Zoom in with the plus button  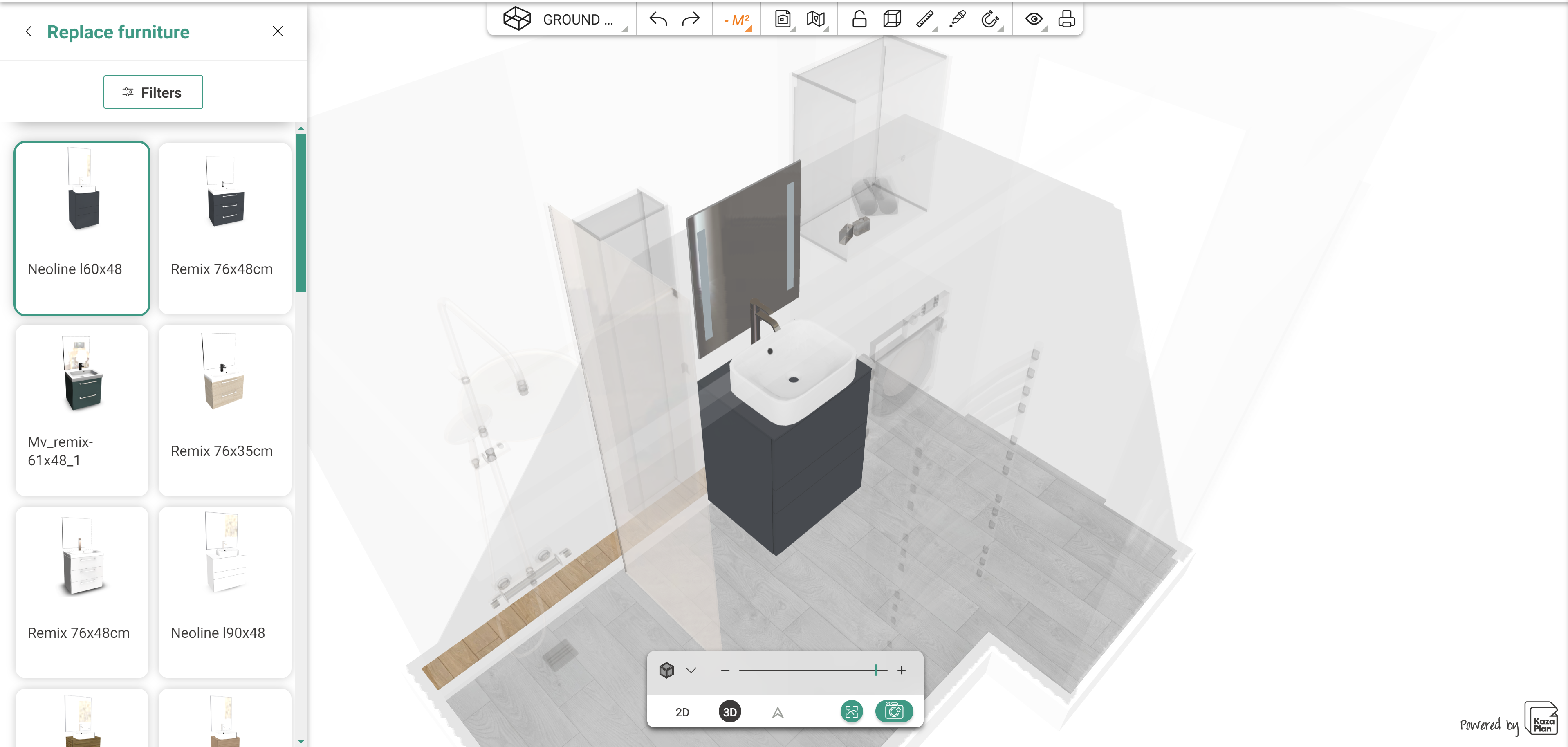point(902,670)
